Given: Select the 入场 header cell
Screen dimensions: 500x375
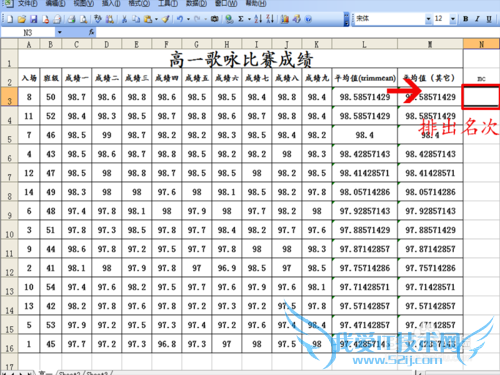Looking at the screenshot, I should (29, 78).
